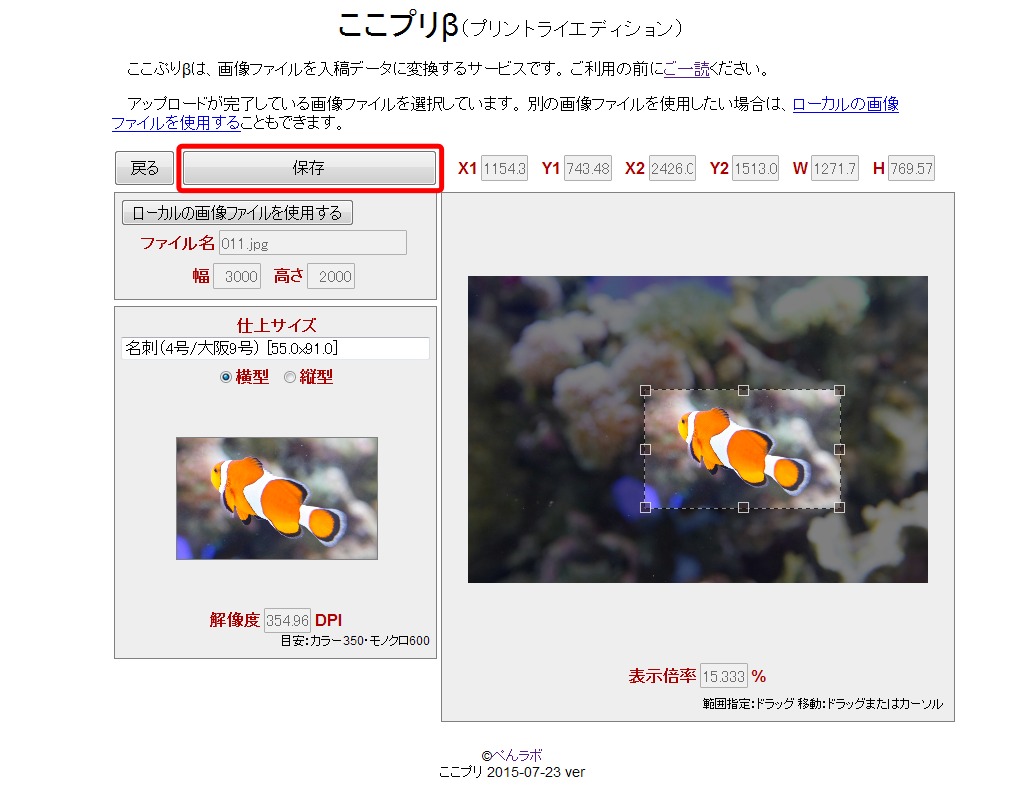Select the 縦型 portrait radio button
Viewport: 1024px width, 800px height.
tap(290, 377)
